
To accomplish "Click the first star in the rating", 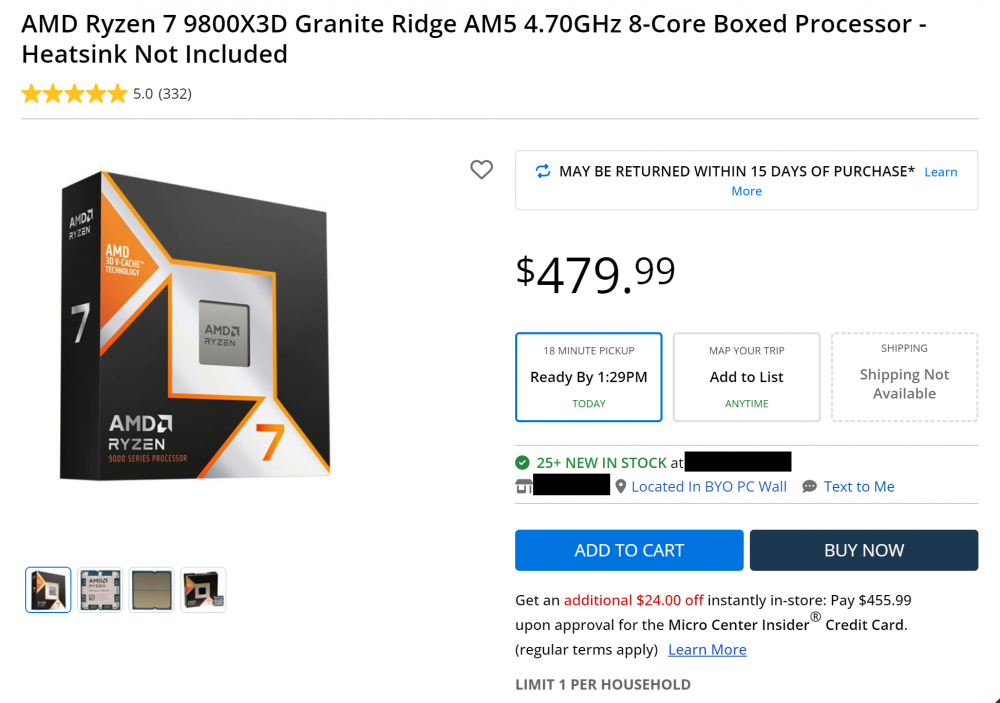I will [31, 93].
